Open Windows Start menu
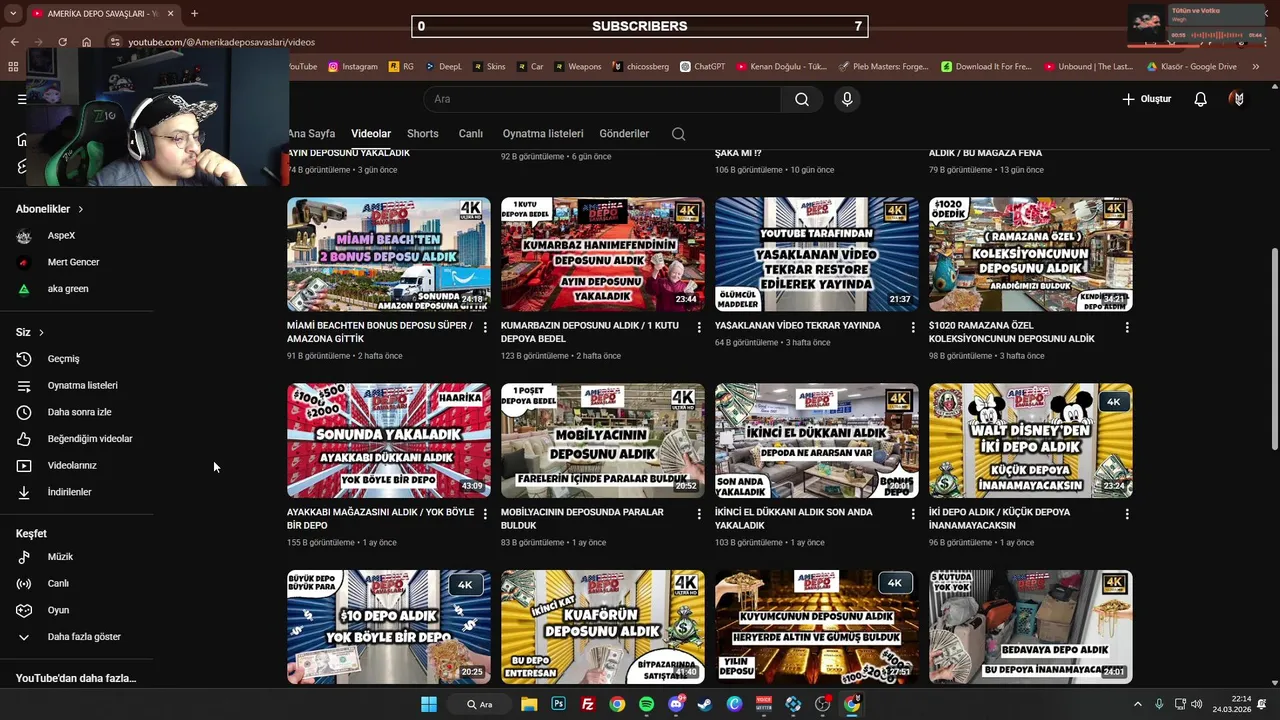 pos(428,704)
